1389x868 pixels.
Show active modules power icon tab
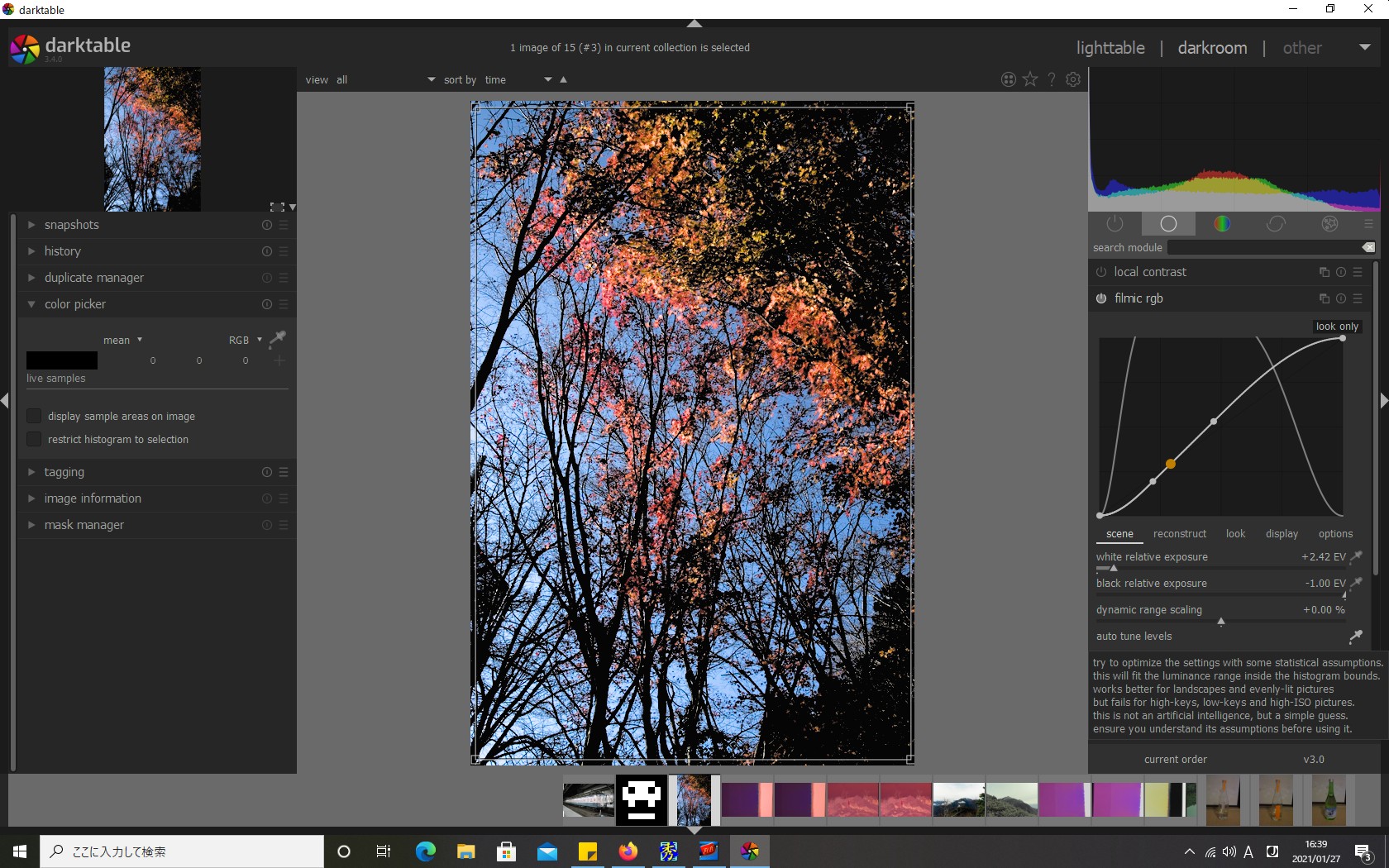tap(1115, 223)
